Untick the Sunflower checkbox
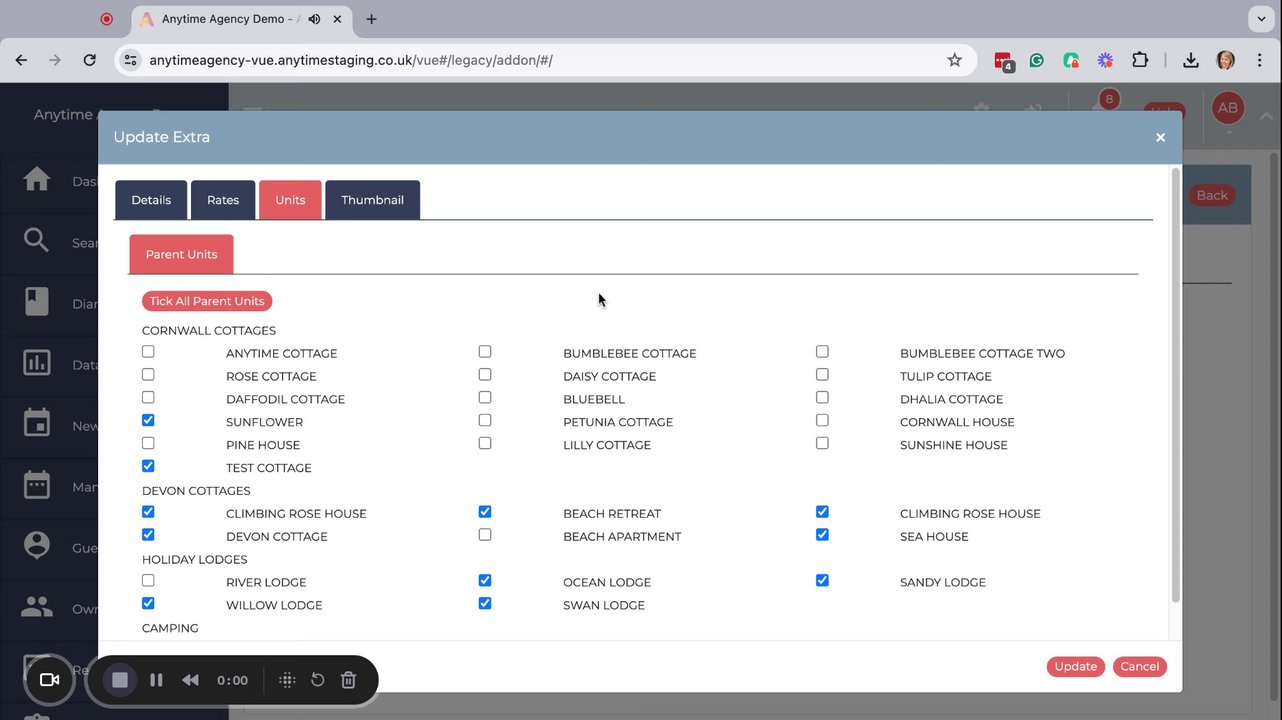The width and height of the screenshot is (1282, 720). [148, 421]
